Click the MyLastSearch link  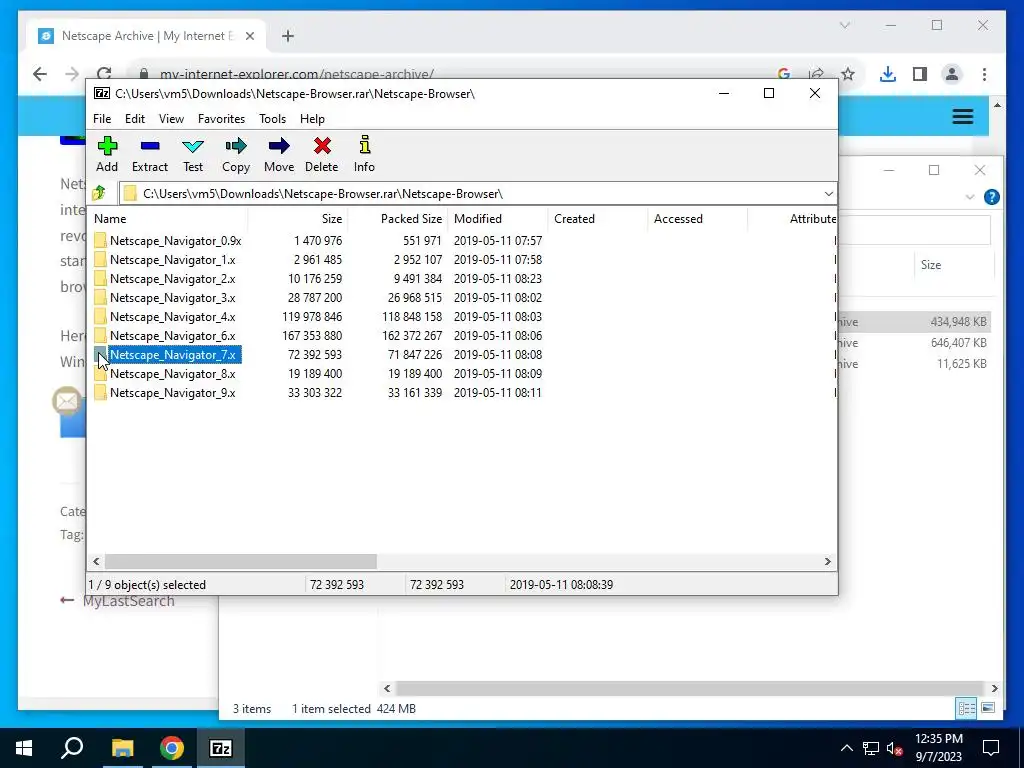point(129,601)
